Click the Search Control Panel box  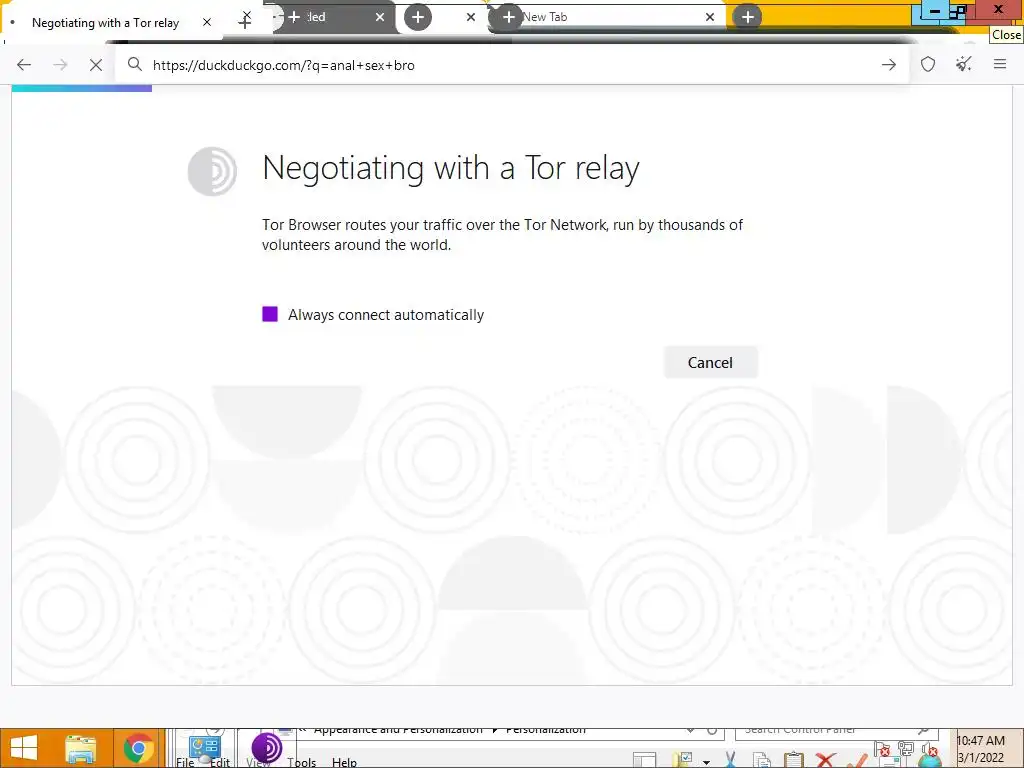pyautogui.click(x=837, y=733)
